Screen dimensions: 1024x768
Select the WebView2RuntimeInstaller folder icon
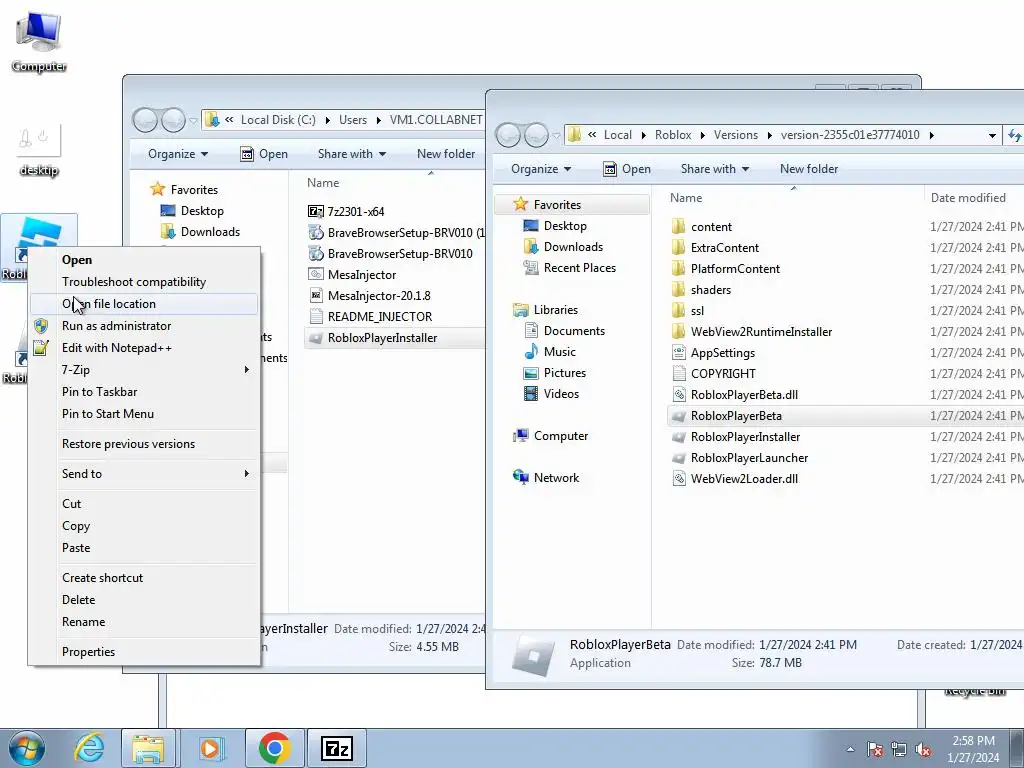point(679,332)
